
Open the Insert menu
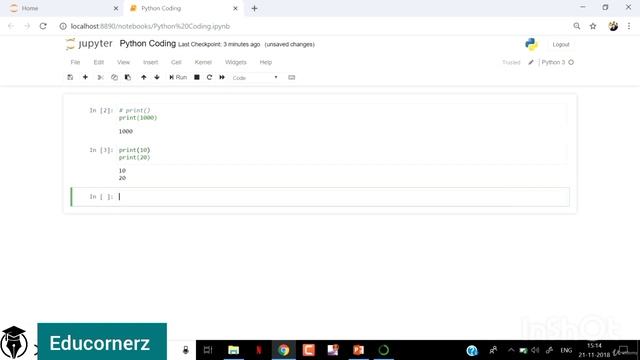pos(151,62)
